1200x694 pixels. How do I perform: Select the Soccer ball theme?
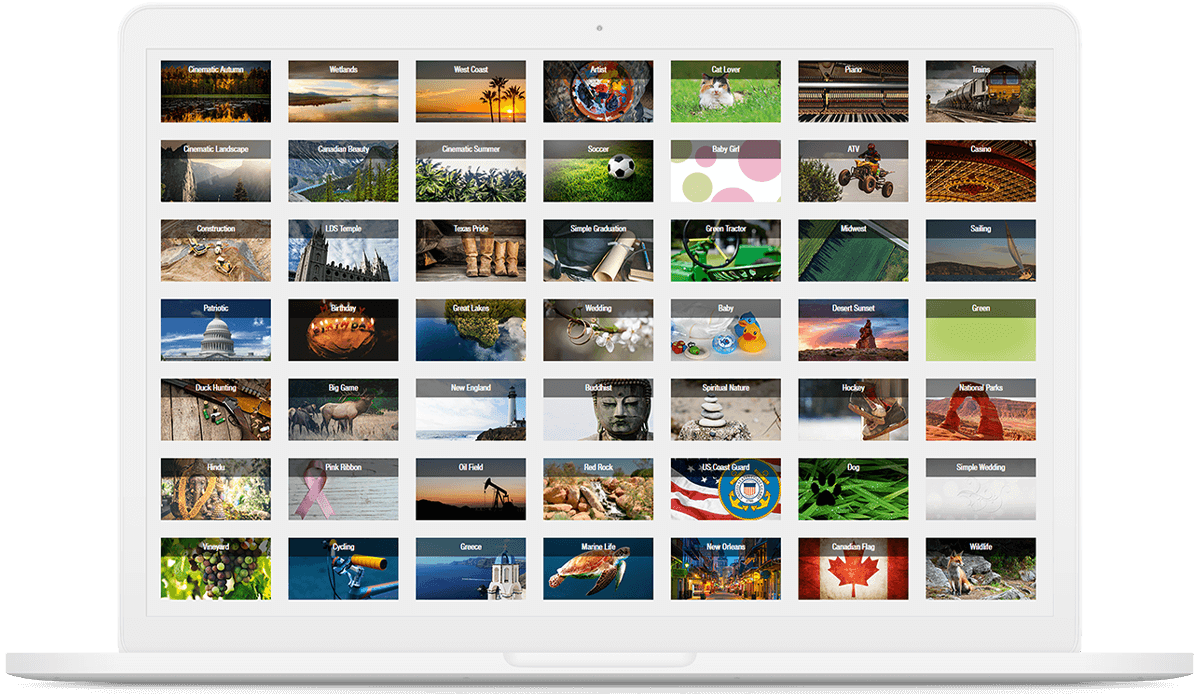598,171
